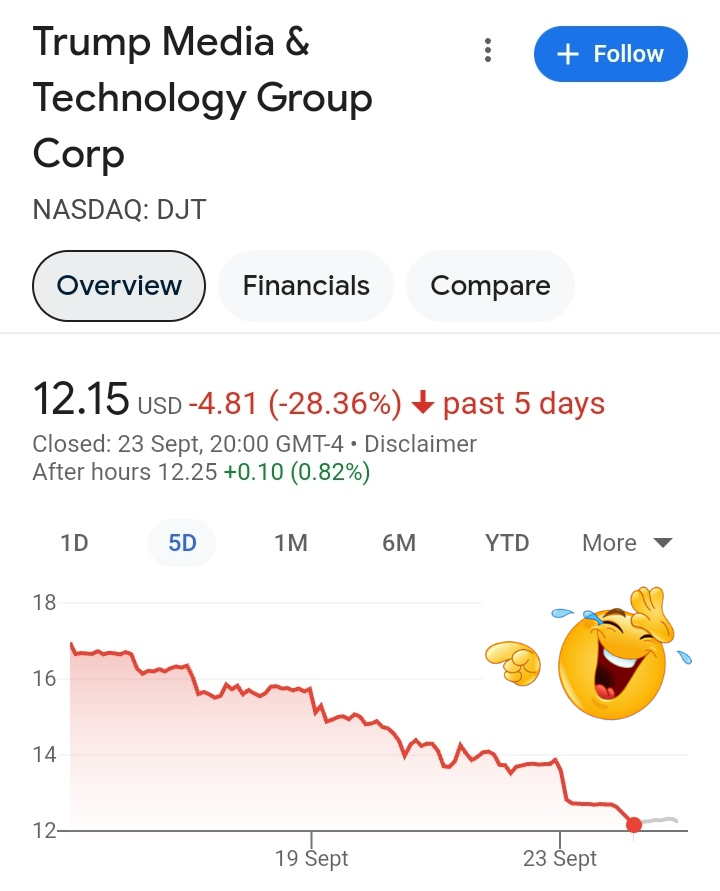Open the Compare tab

490,286
